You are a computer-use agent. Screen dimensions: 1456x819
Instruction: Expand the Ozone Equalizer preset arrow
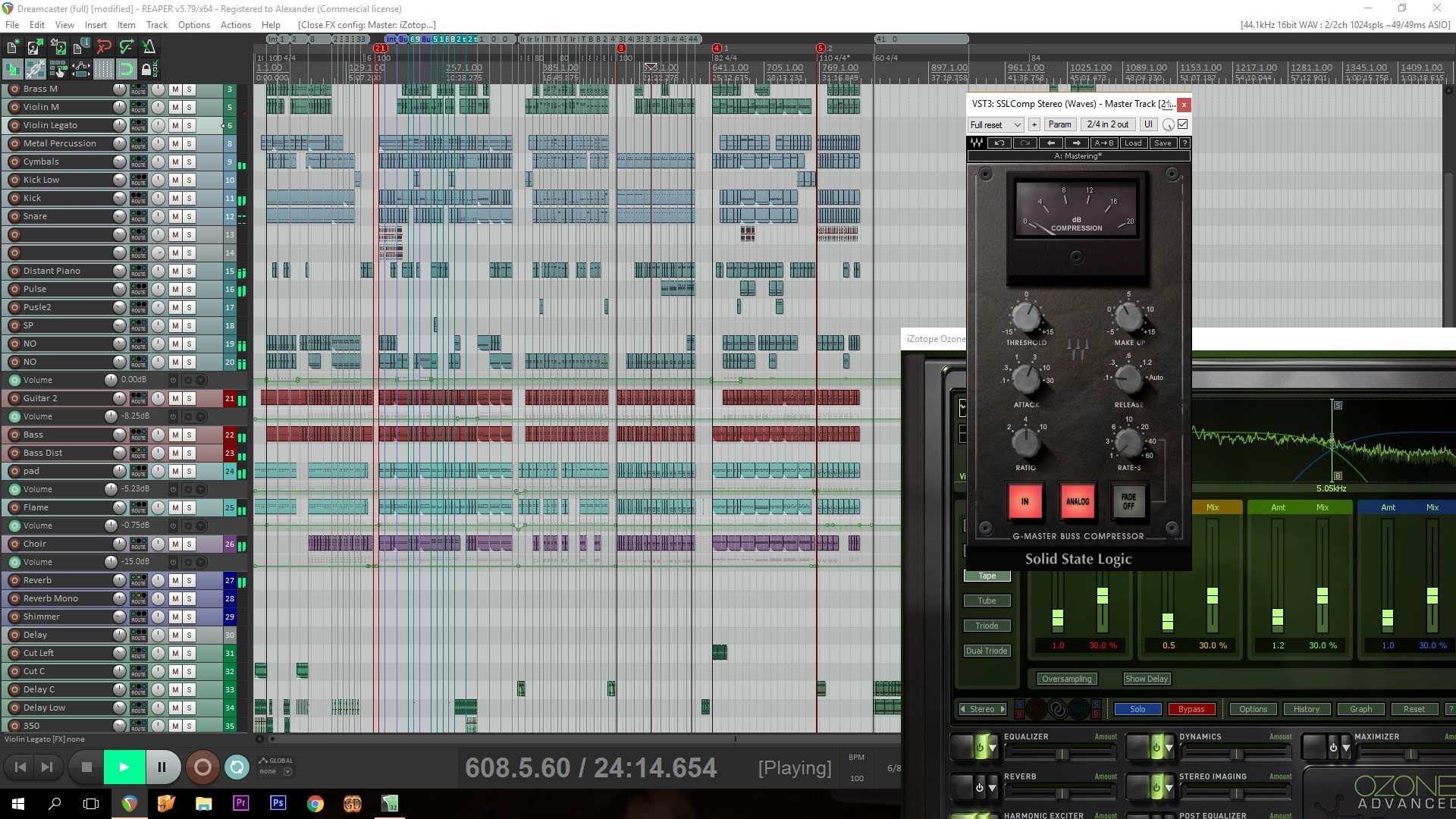coord(993,748)
